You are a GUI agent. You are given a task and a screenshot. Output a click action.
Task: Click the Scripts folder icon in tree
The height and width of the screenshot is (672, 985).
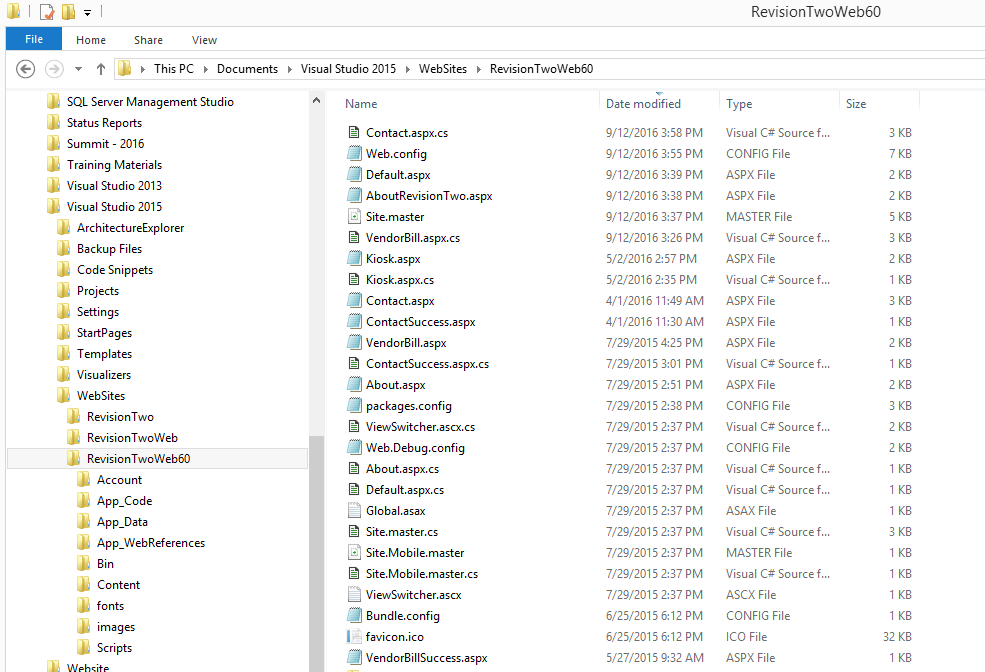[x=84, y=647]
